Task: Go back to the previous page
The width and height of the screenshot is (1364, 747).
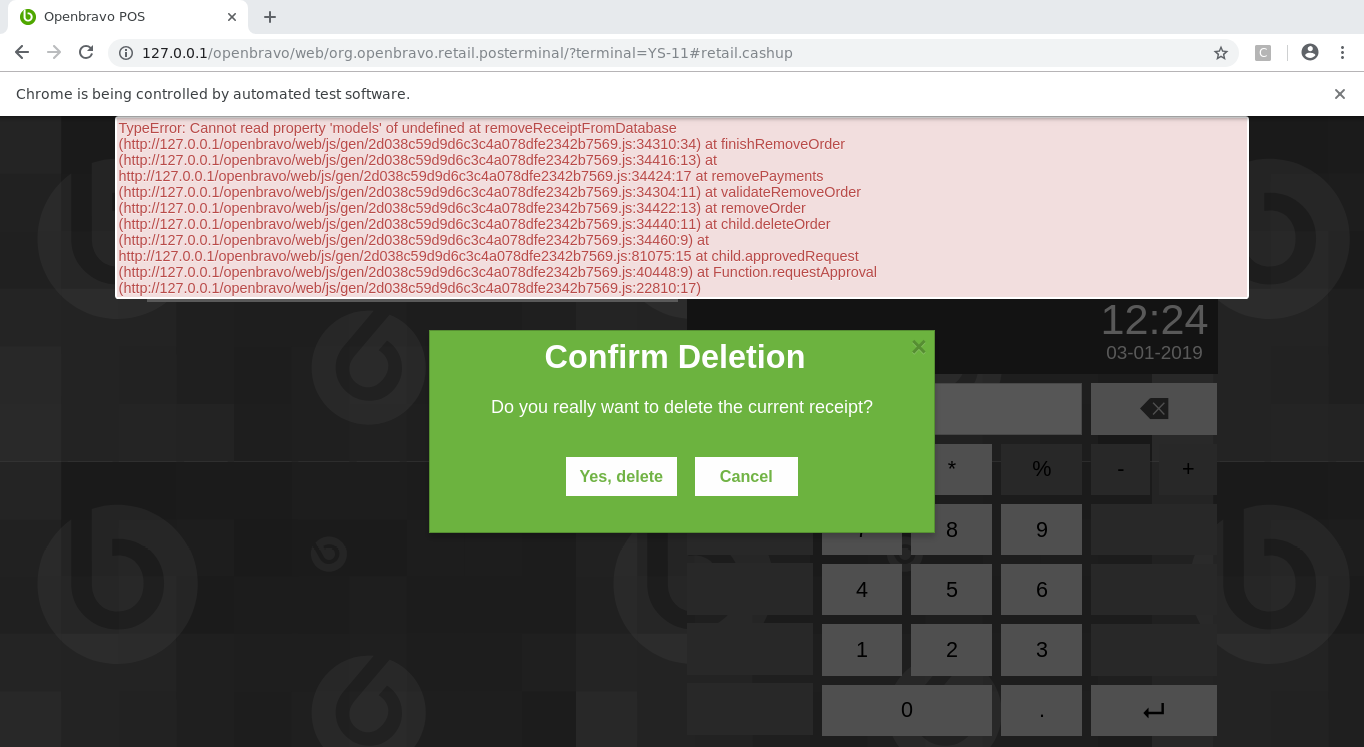Action: pos(22,53)
